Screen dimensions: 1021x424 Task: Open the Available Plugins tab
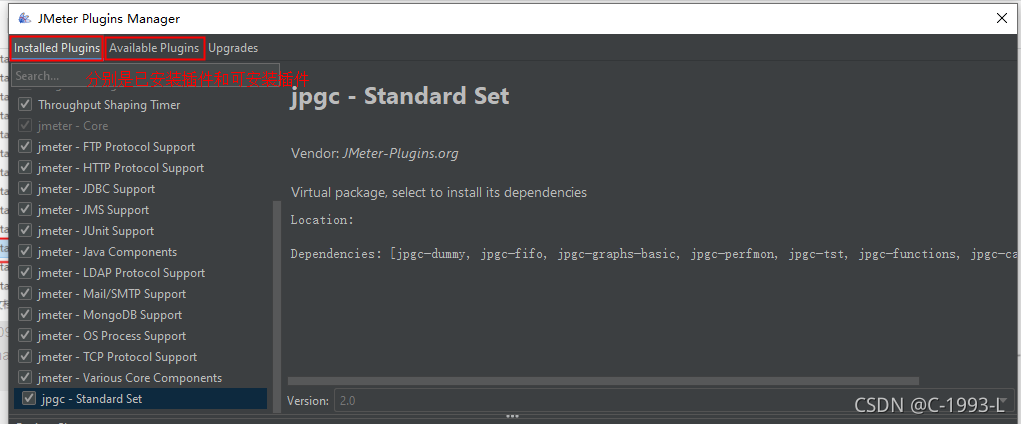pos(154,48)
